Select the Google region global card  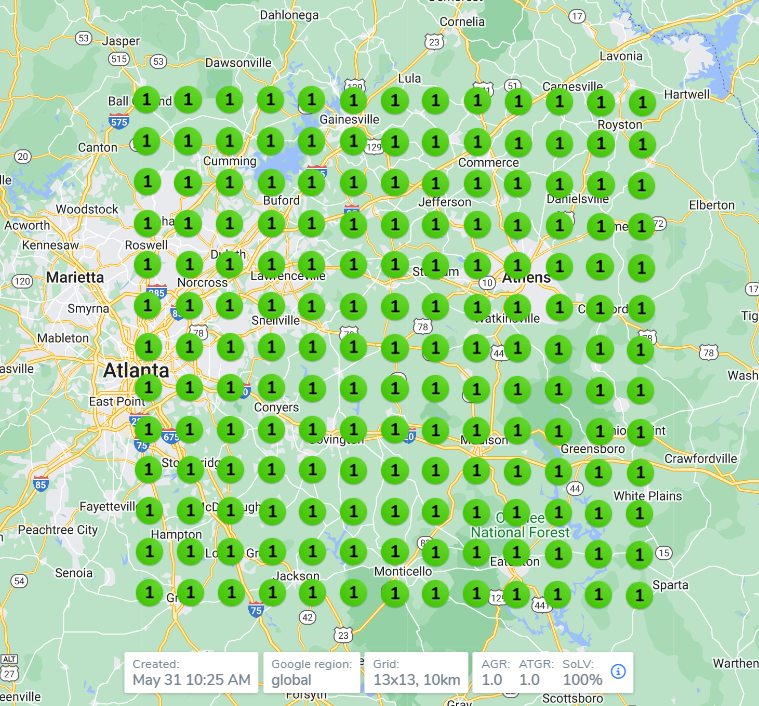click(x=312, y=673)
